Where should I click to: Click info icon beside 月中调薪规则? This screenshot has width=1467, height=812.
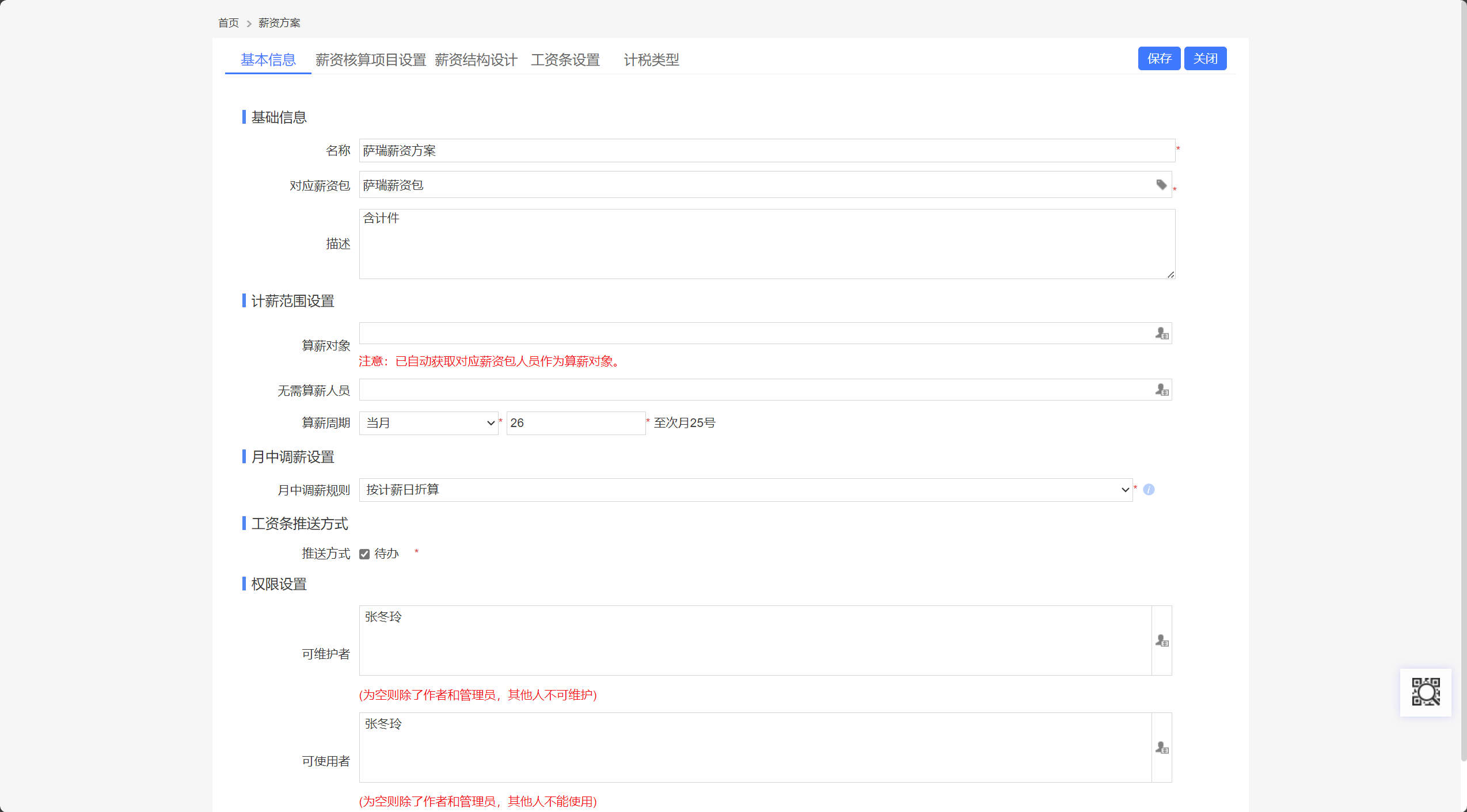point(1149,490)
